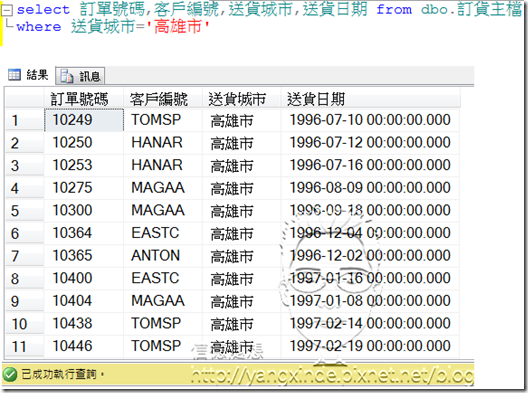Open the 訊息 tab
The width and height of the screenshot is (528, 393).
[x=80, y=76]
